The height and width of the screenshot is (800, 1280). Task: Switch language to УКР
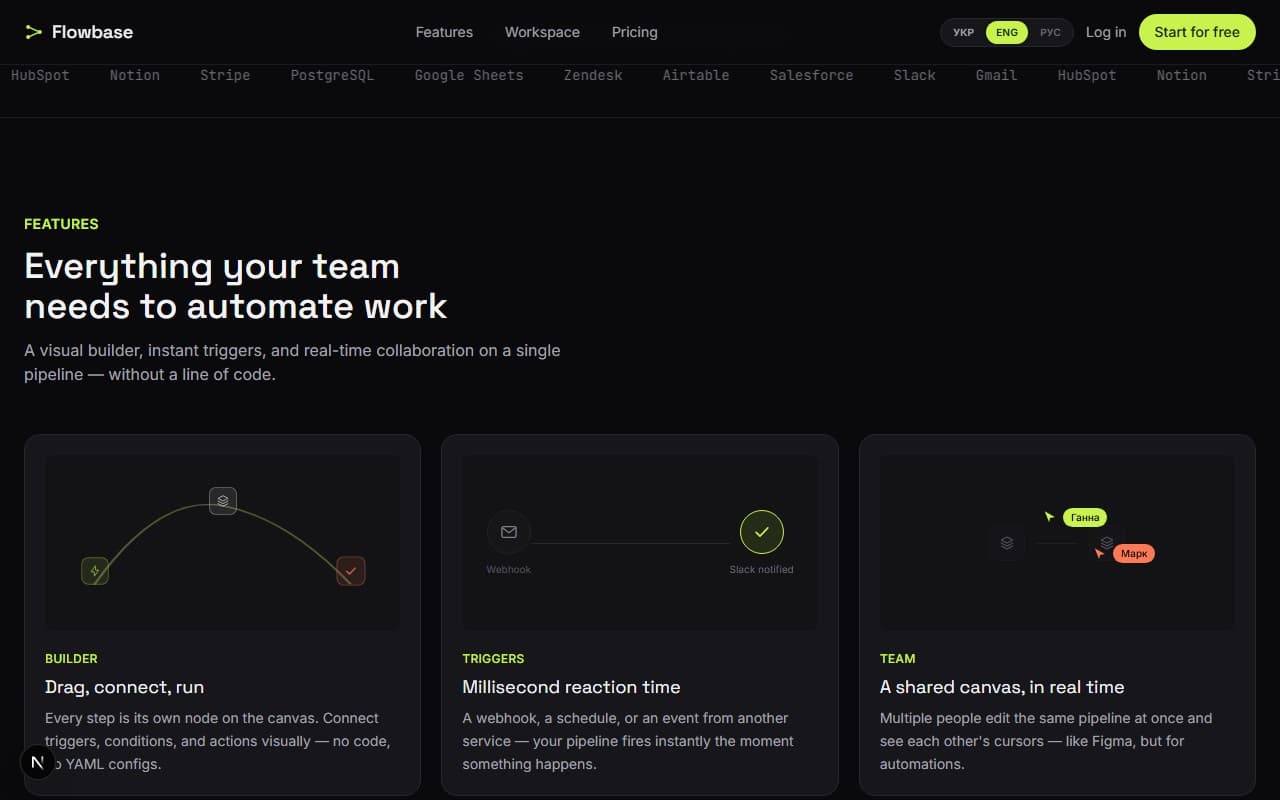pyautogui.click(x=963, y=32)
